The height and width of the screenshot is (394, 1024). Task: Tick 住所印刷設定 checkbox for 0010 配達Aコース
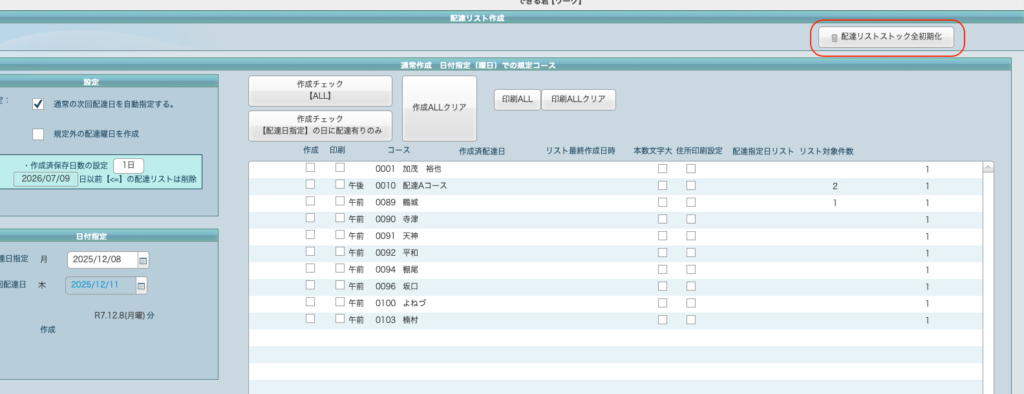691,186
